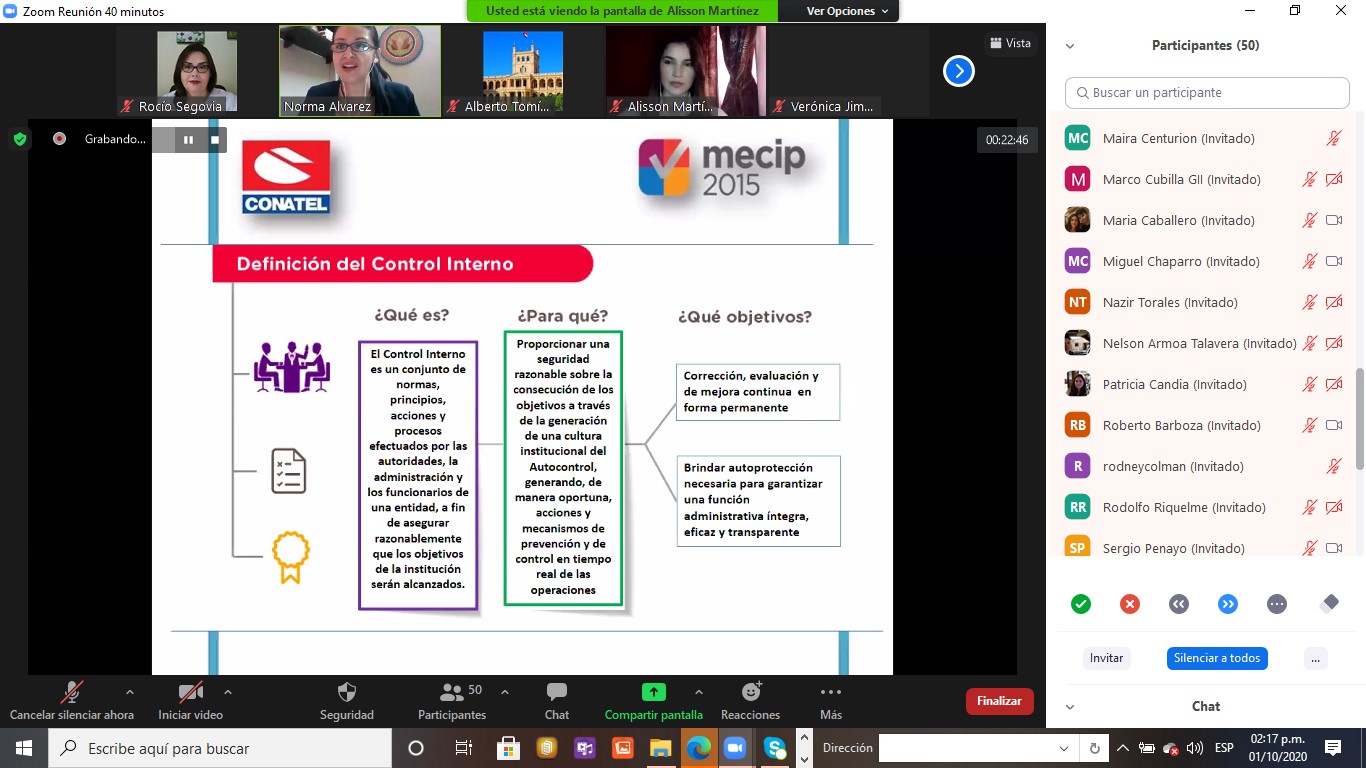Toggle Roberto Barboza's camera icon
The width and height of the screenshot is (1366, 768).
1334,426
